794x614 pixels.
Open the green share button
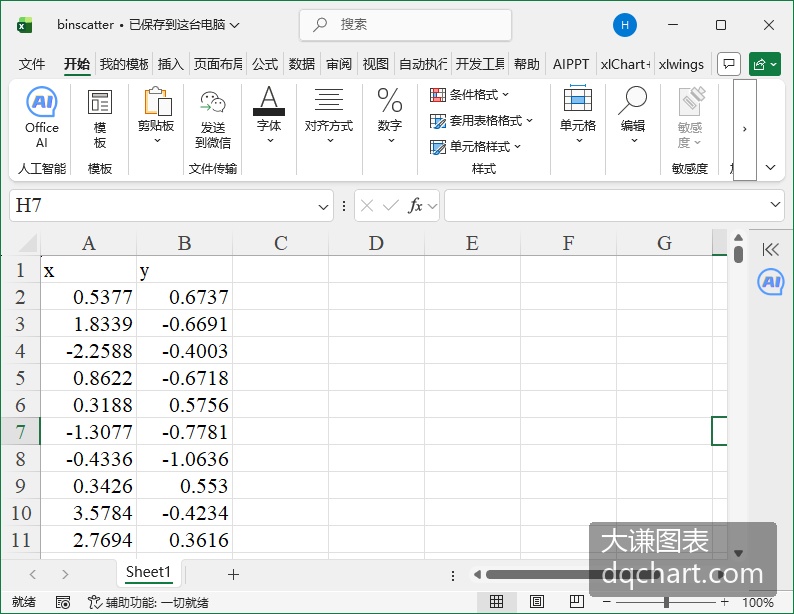(x=765, y=64)
